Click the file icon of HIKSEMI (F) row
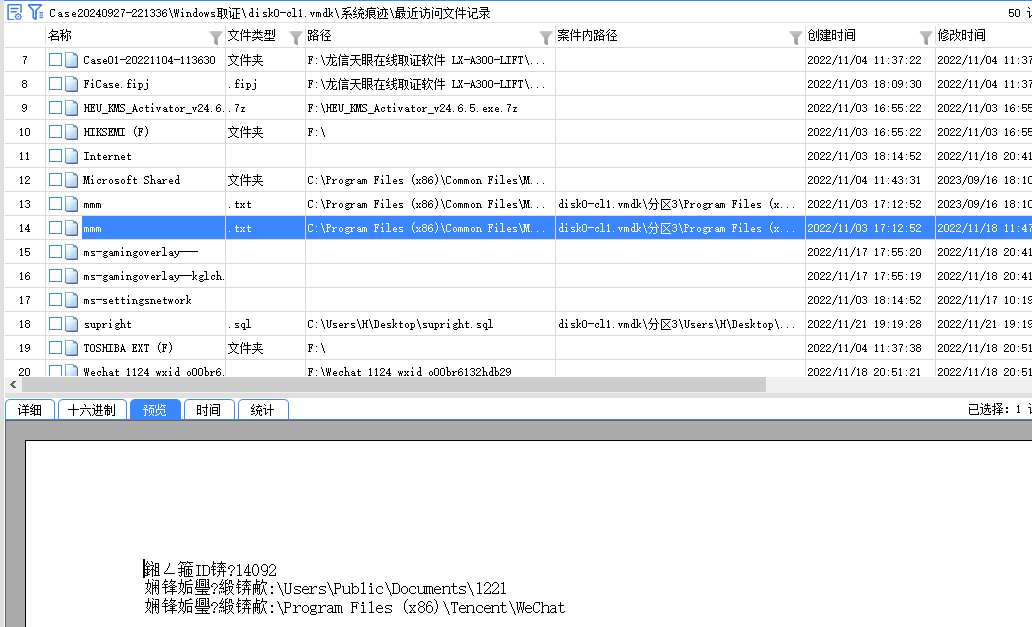This screenshot has width=1032, height=627. 71,132
